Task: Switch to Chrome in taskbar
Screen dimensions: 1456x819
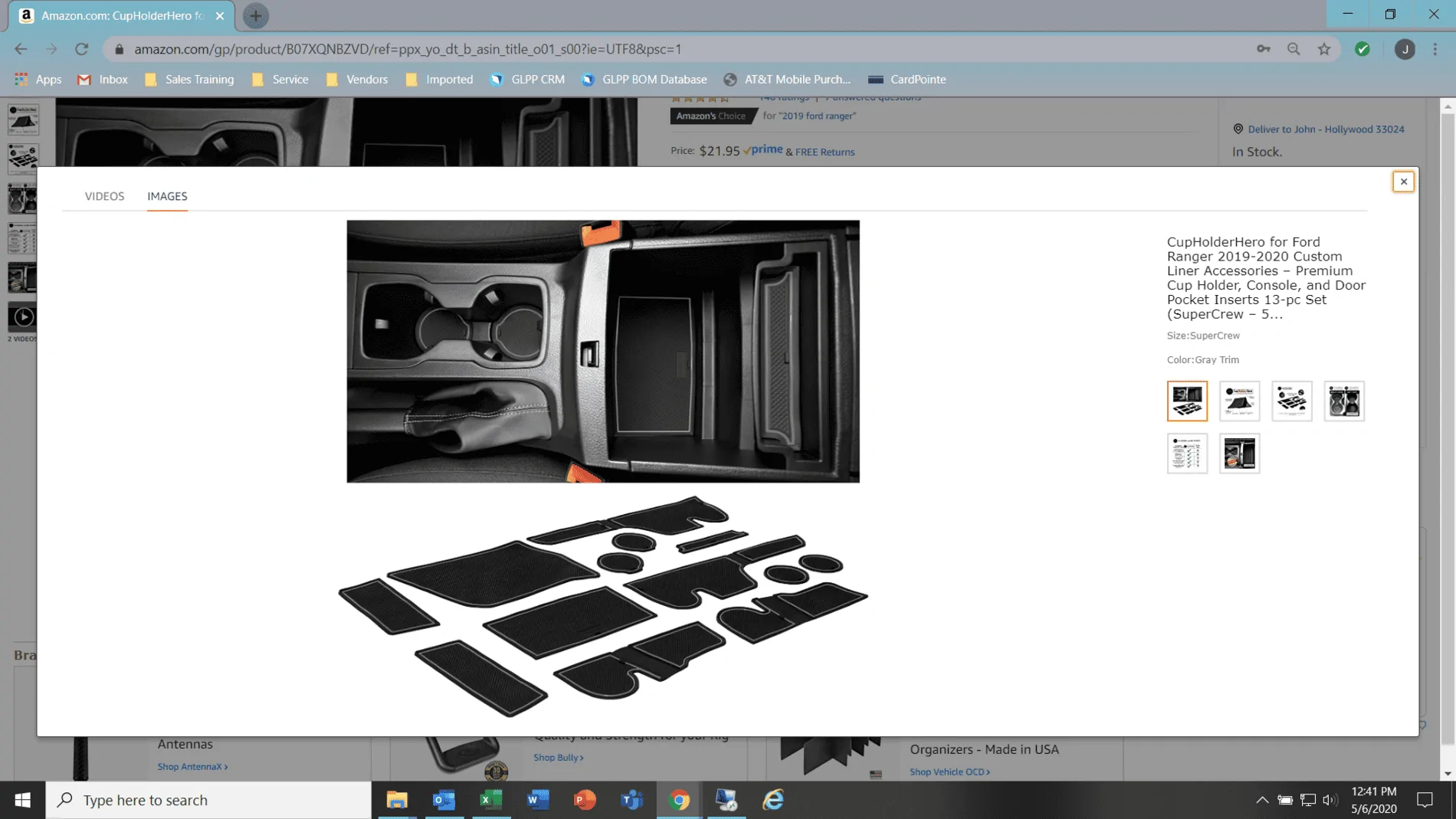Action: (x=680, y=800)
